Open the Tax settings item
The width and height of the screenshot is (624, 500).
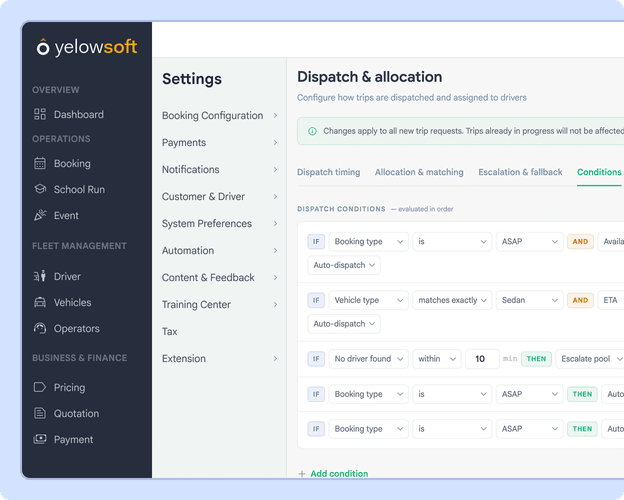coord(170,332)
